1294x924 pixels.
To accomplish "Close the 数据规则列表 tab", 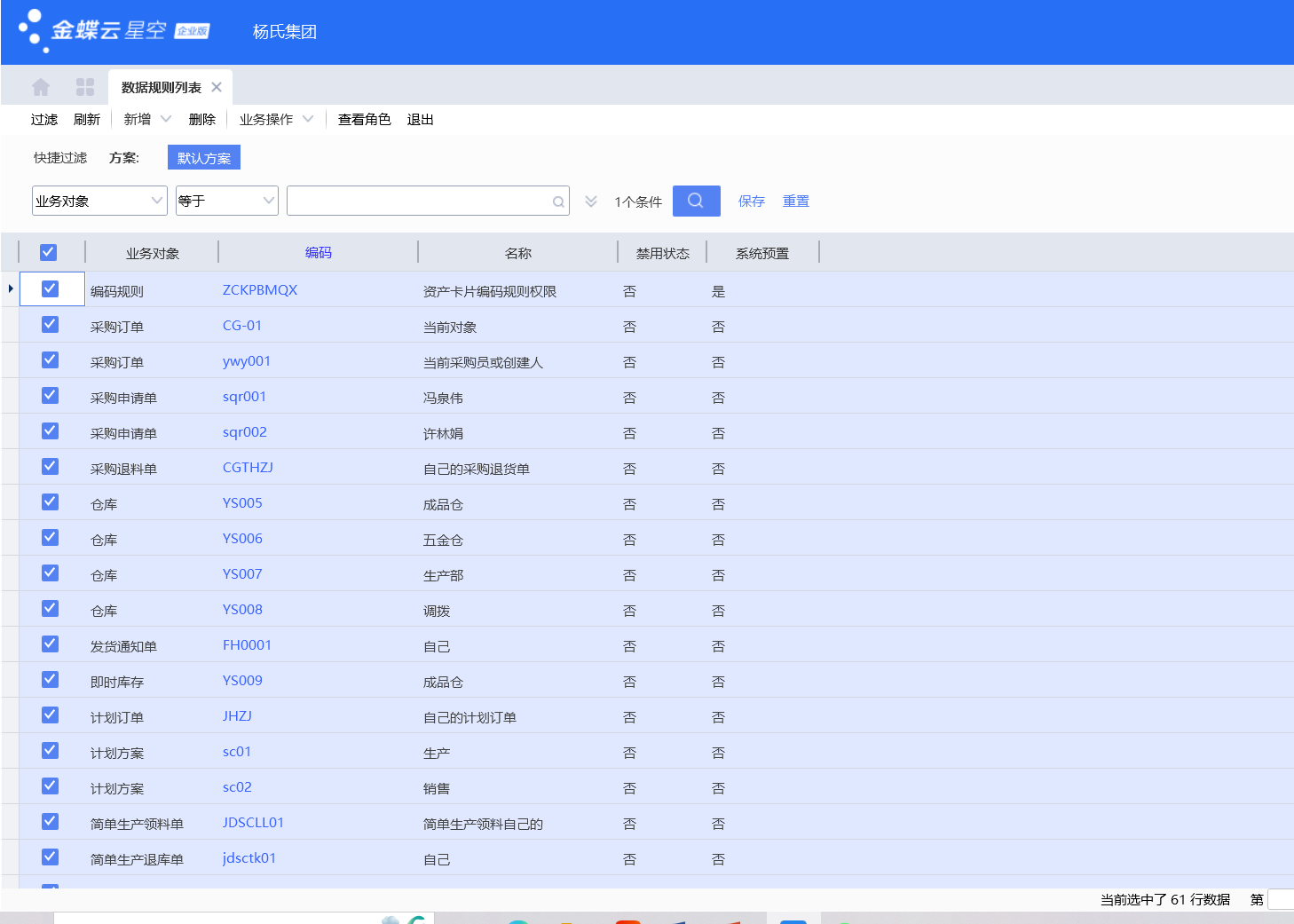I will tap(217, 87).
